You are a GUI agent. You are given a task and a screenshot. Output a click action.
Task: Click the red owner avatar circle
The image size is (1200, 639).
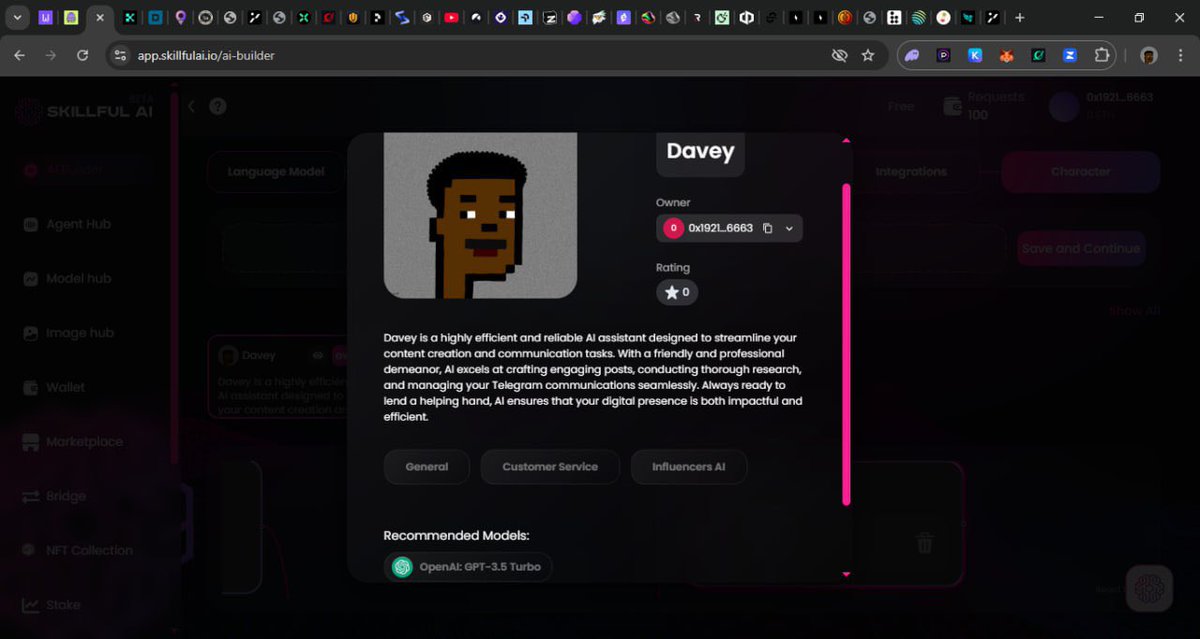coord(673,228)
